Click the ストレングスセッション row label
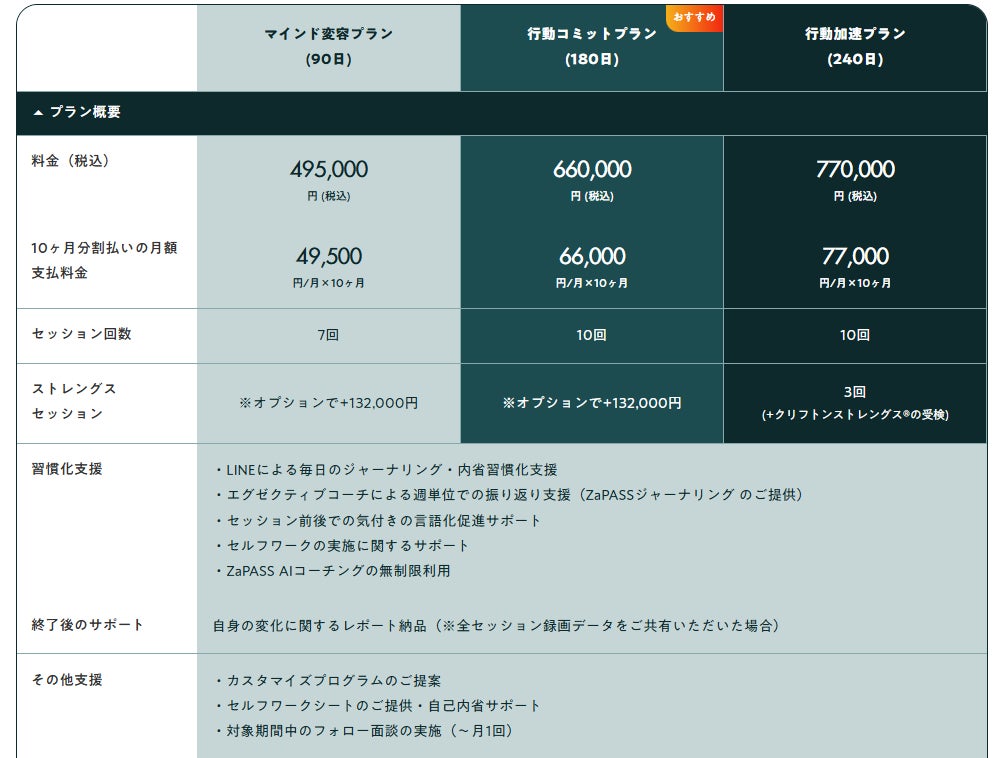 tap(74, 401)
